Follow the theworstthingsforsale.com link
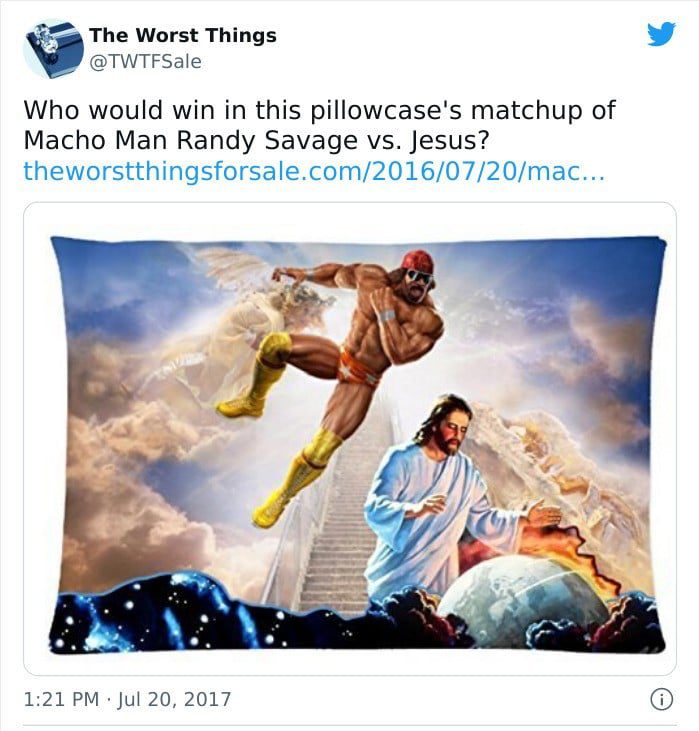699x731 pixels. (x=314, y=171)
